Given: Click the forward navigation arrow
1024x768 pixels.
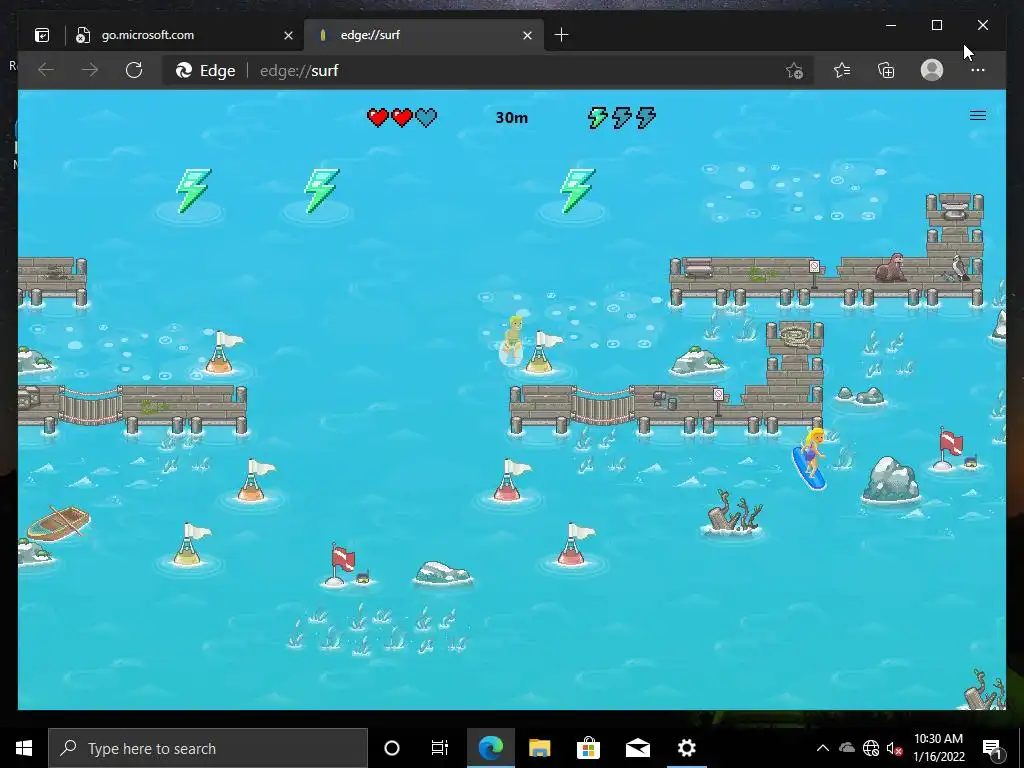Looking at the screenshot, I should pyautogui.click(x=90, y=70).
